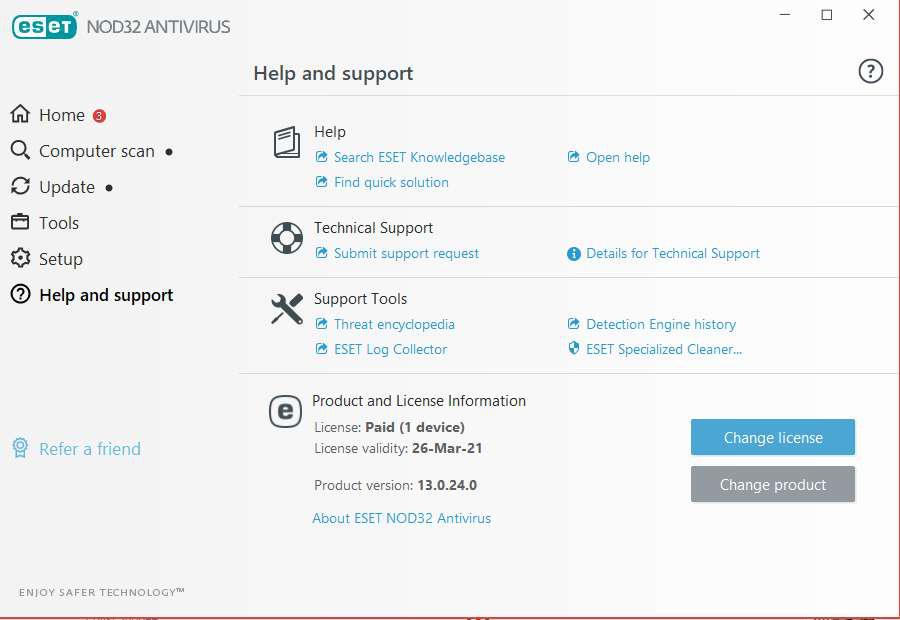Open Refer a friend link
The width and height of the screenshot is (900, 620).
click(90, 449)
